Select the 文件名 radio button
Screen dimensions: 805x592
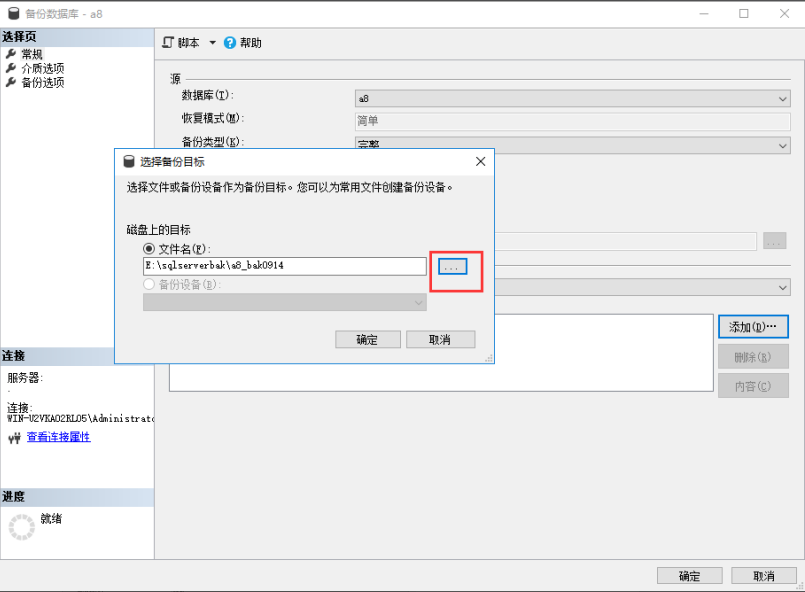[149, 249]
